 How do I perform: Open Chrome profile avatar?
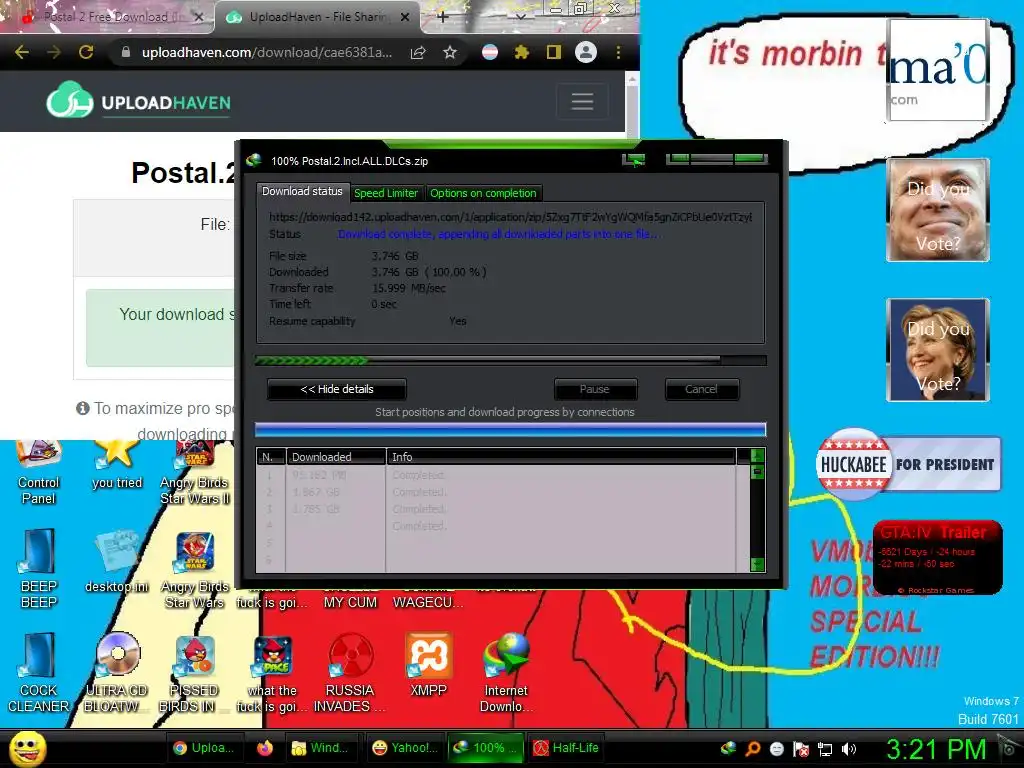click(x=586, y=52)
